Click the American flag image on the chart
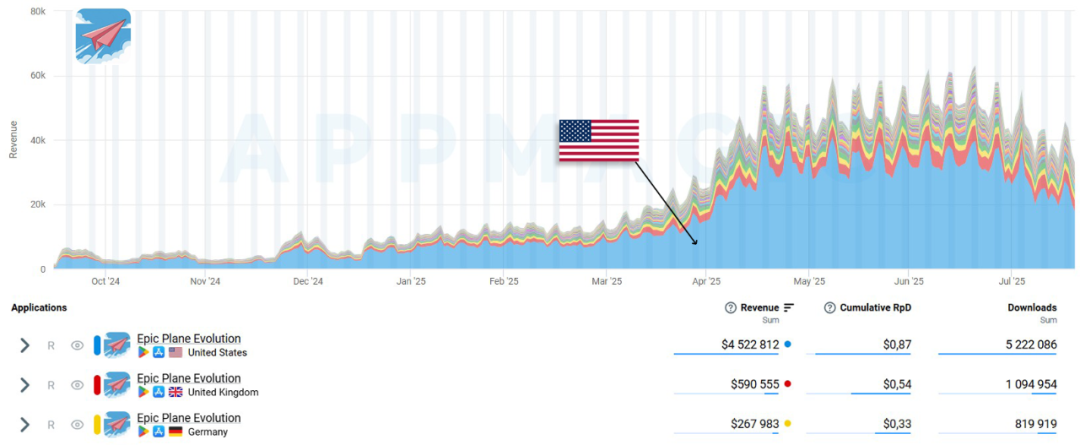Screen dimensions: 1080x445 click(x=599, y=141)
